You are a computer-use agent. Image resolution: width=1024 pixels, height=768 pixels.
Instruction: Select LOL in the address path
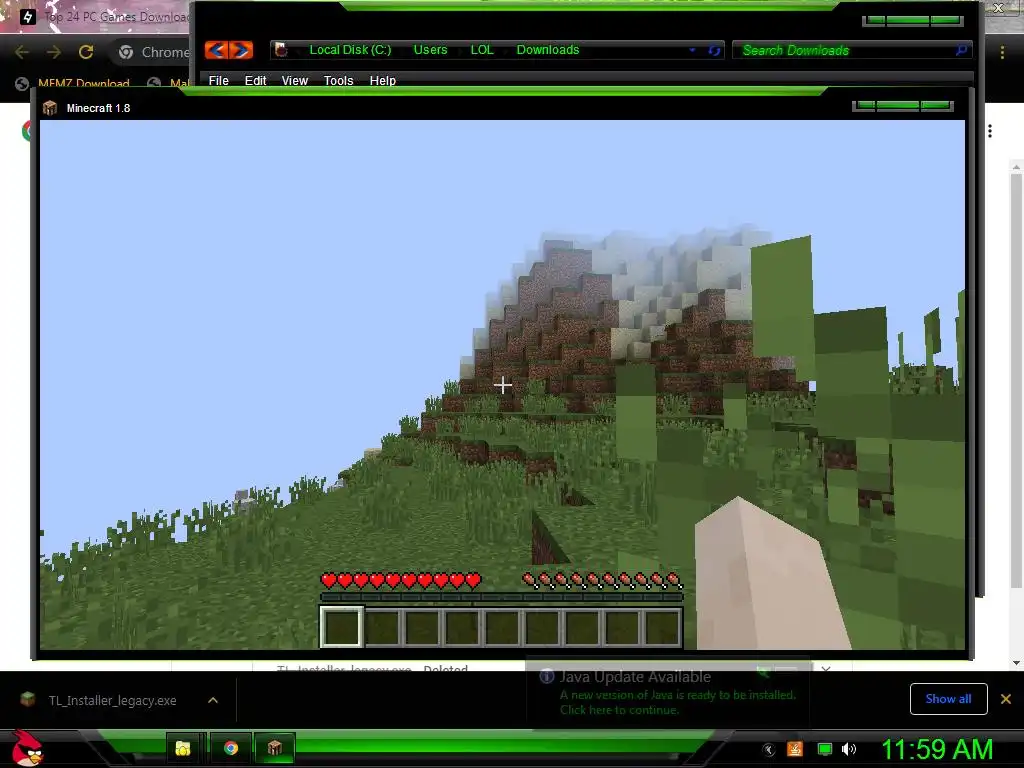[482, 50]
